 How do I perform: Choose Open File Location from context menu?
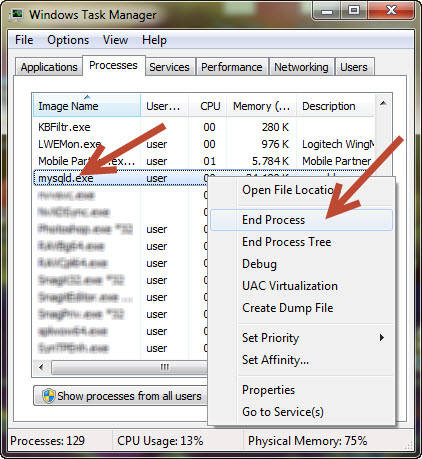[x=302, y=190]
